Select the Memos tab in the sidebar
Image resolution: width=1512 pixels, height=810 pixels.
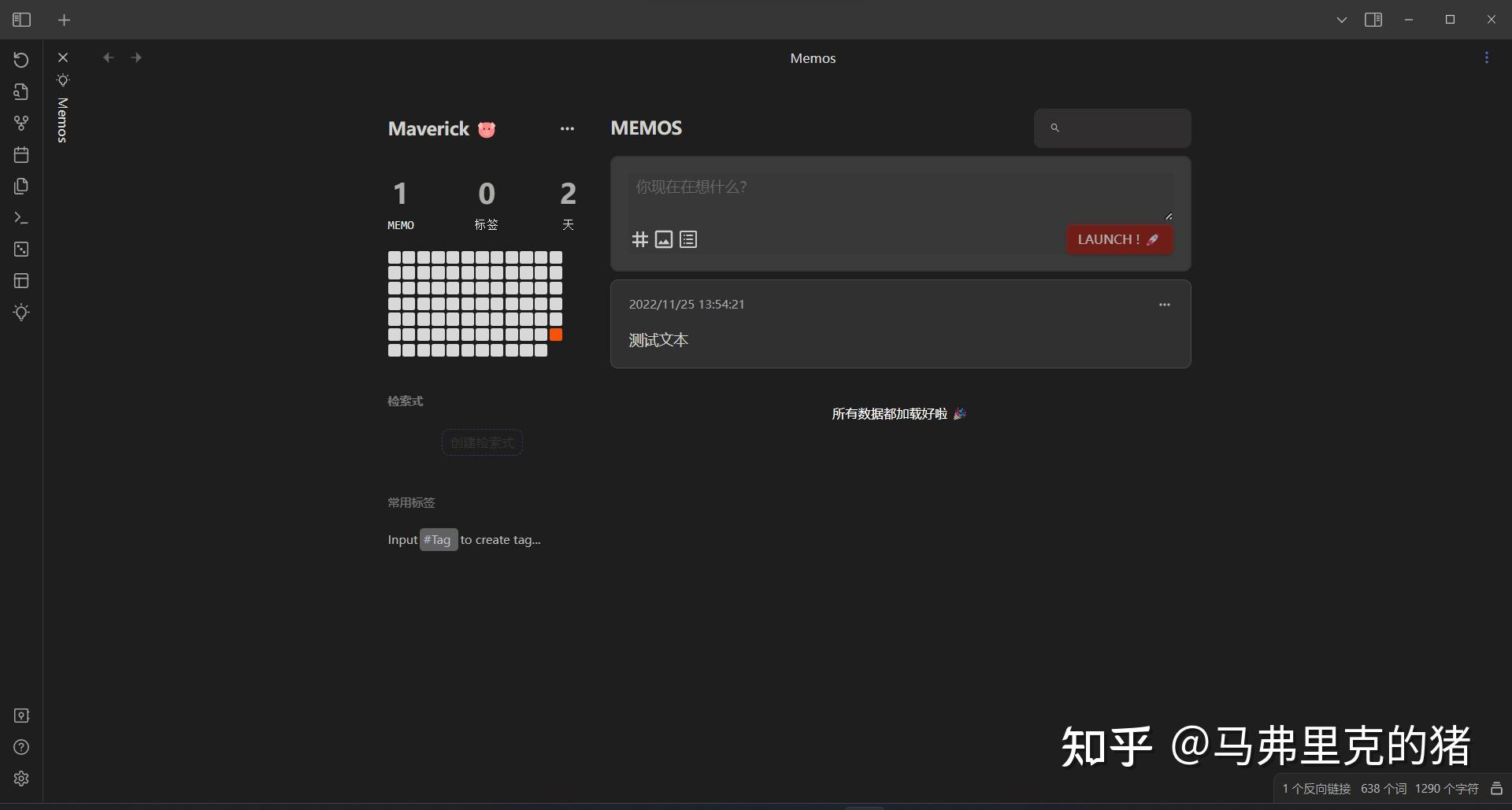tap(62, 120)
